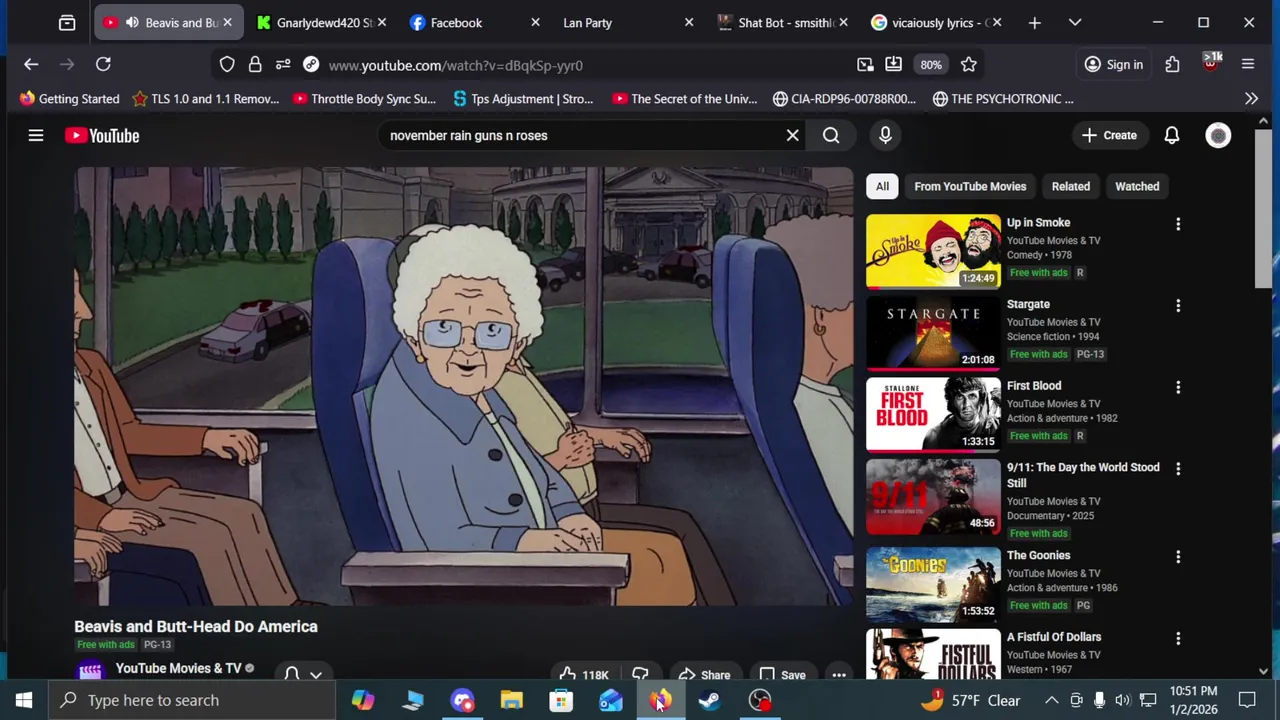Open the account avatar menu
Viewport: 1280px width, 720px height.
coord(1218,135)
